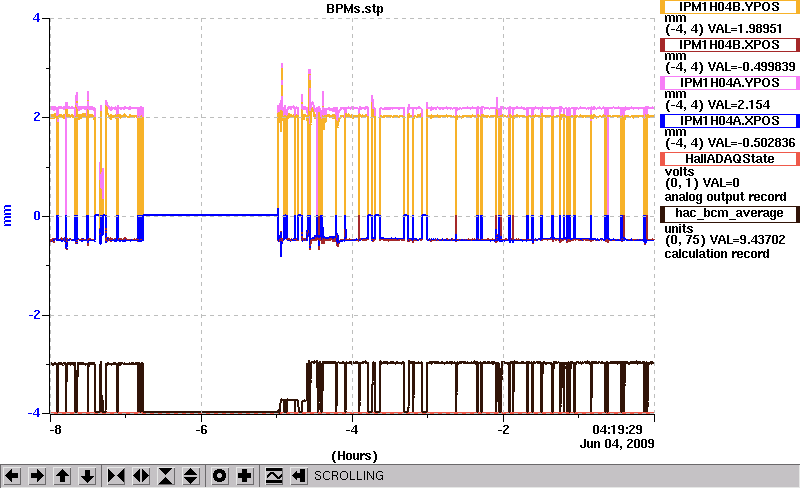The image size is (800, 488).
Task: Click the waveform graph toolbar icon
Action: tap(273, 476)
